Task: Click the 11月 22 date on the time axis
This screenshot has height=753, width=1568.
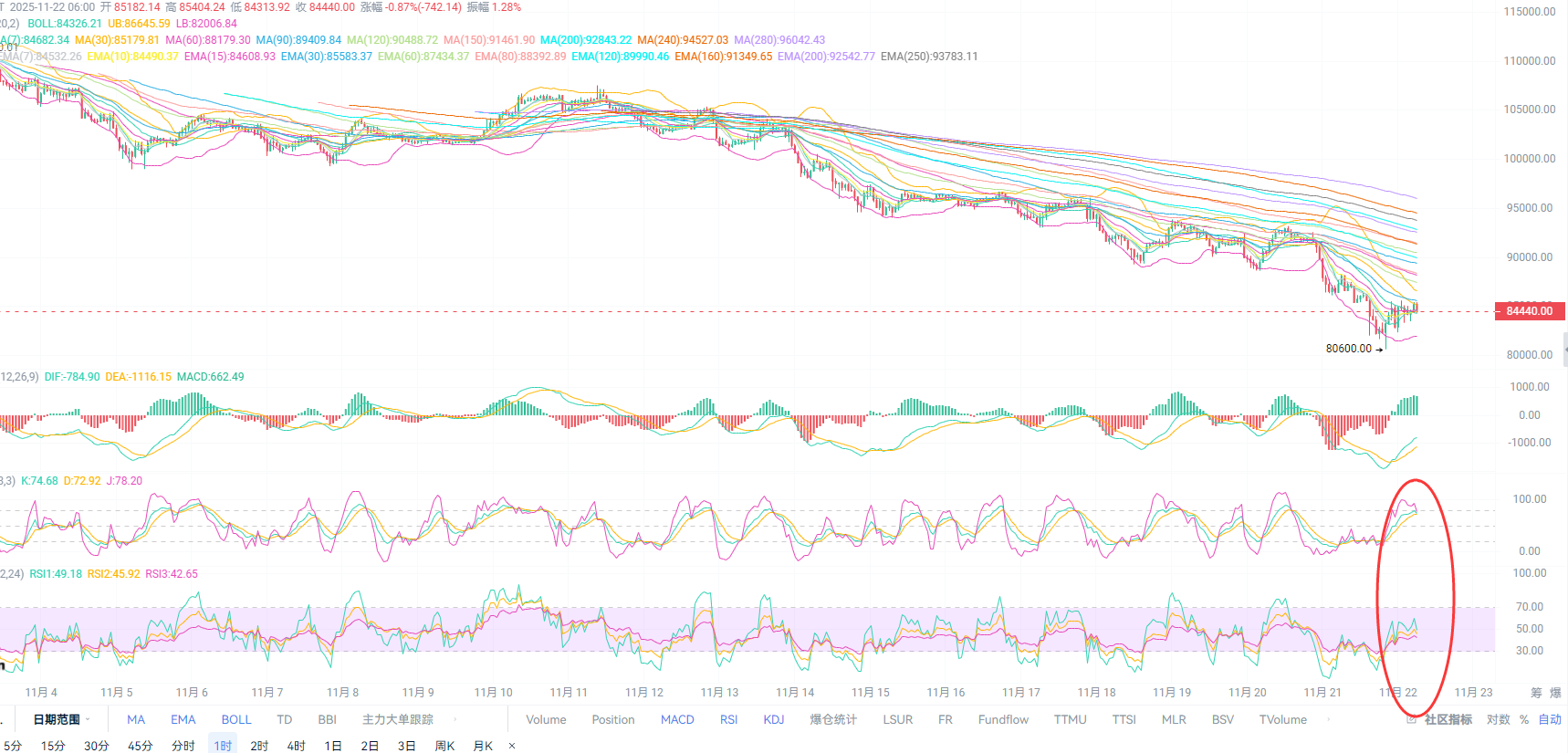Action: (x=1397, y=693)
